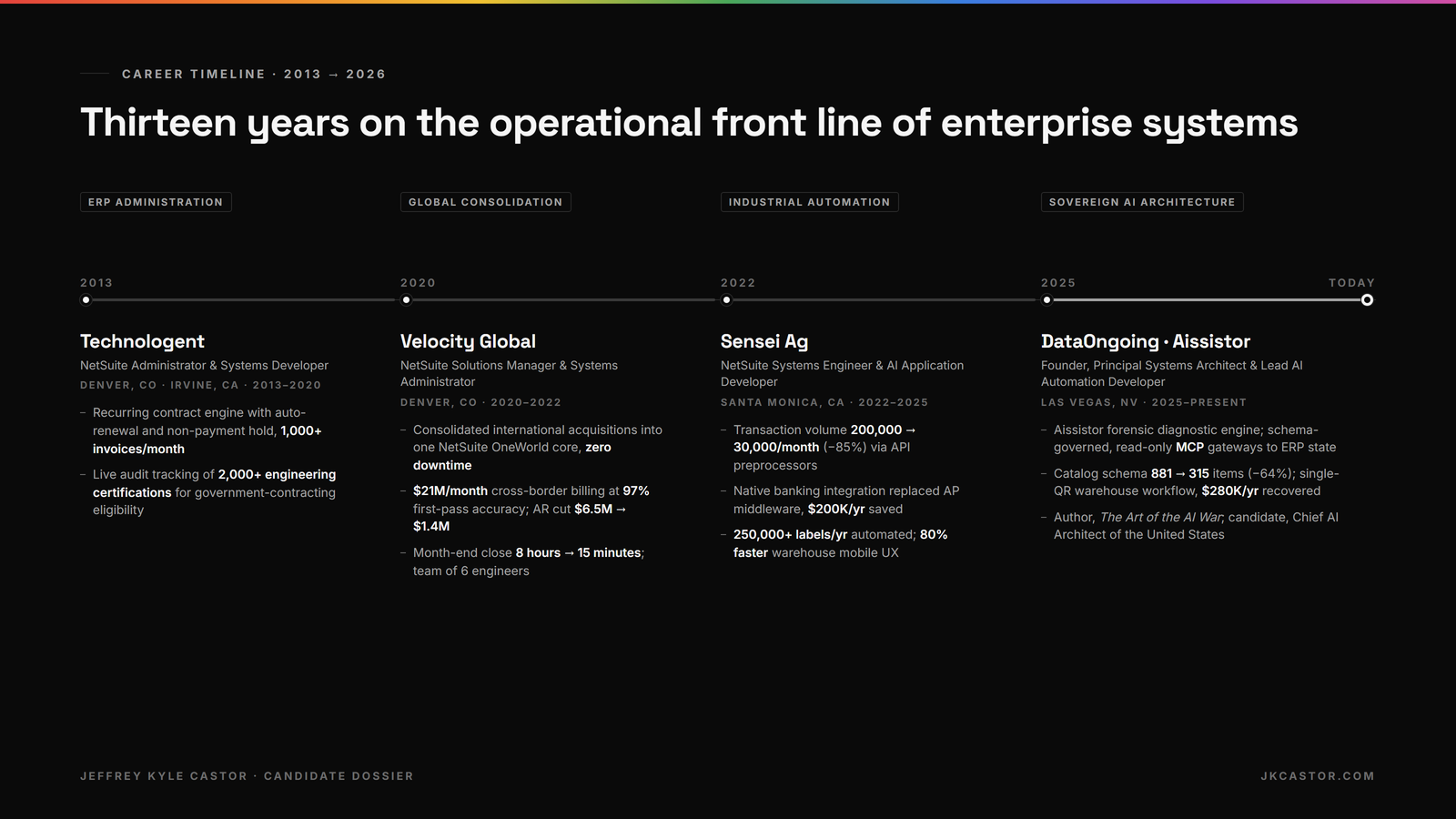Click 'DENVER, CO · 2020–2022' location line
Screen dimensions: 1456x819
(480, 402)
